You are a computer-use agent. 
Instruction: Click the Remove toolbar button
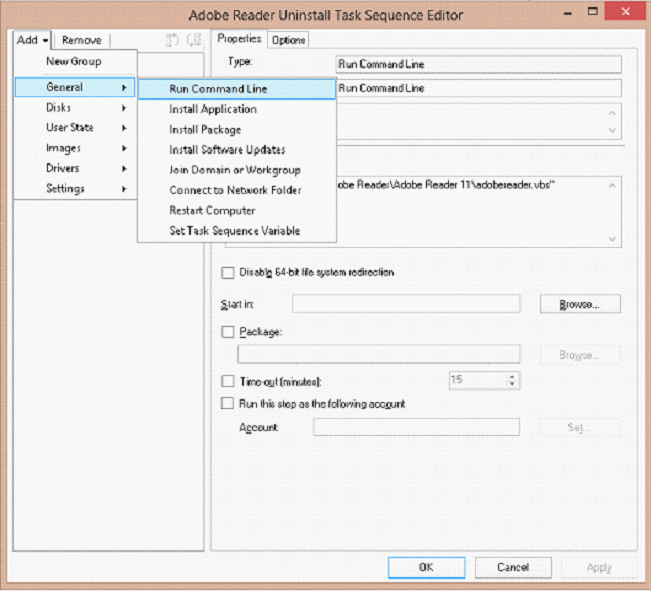[81, 40]
